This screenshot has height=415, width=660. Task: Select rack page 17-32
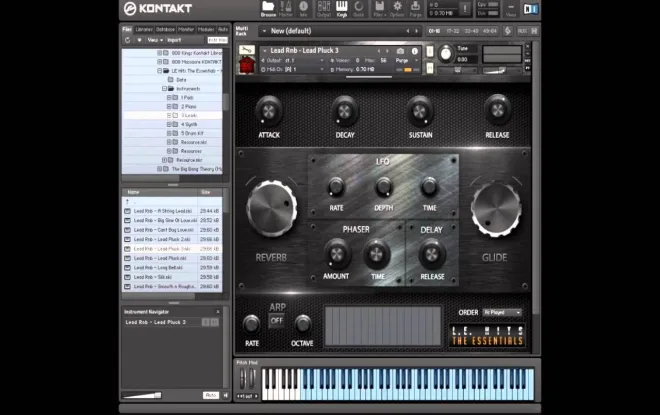(452, 31)
